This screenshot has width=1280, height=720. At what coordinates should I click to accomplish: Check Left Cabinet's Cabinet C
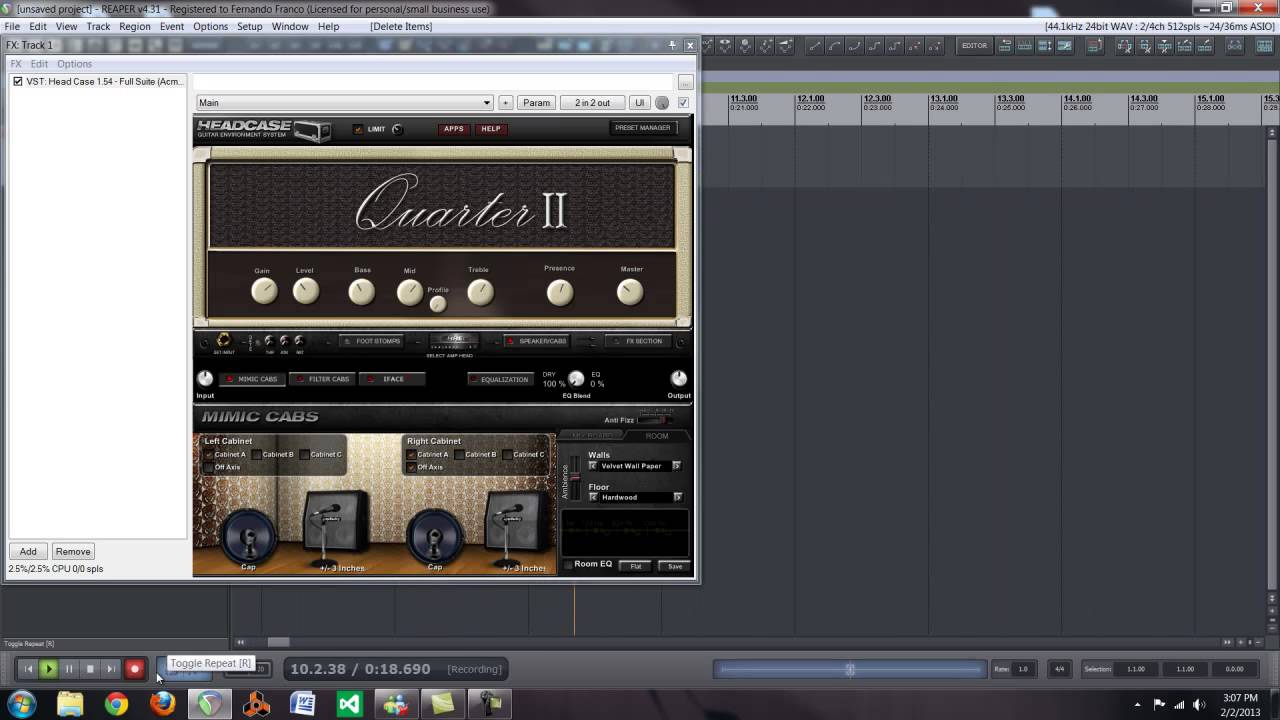pos(305,455)
